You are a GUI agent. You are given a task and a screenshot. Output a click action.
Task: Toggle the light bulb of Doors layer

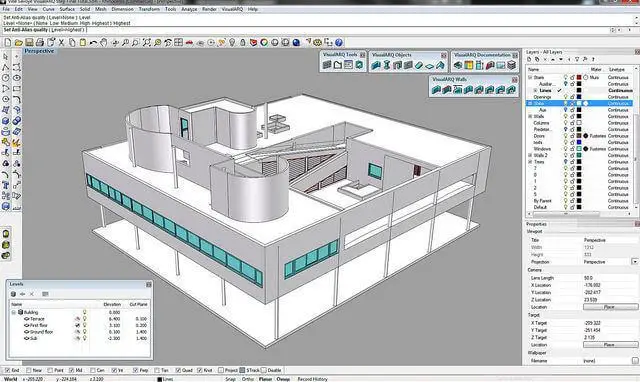[566, 135]
